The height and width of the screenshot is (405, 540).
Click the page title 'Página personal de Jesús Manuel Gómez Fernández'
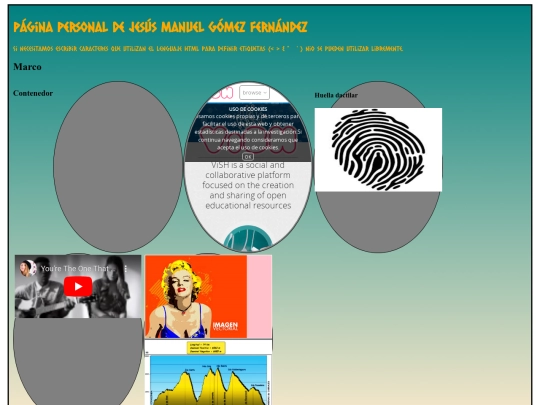160,27
